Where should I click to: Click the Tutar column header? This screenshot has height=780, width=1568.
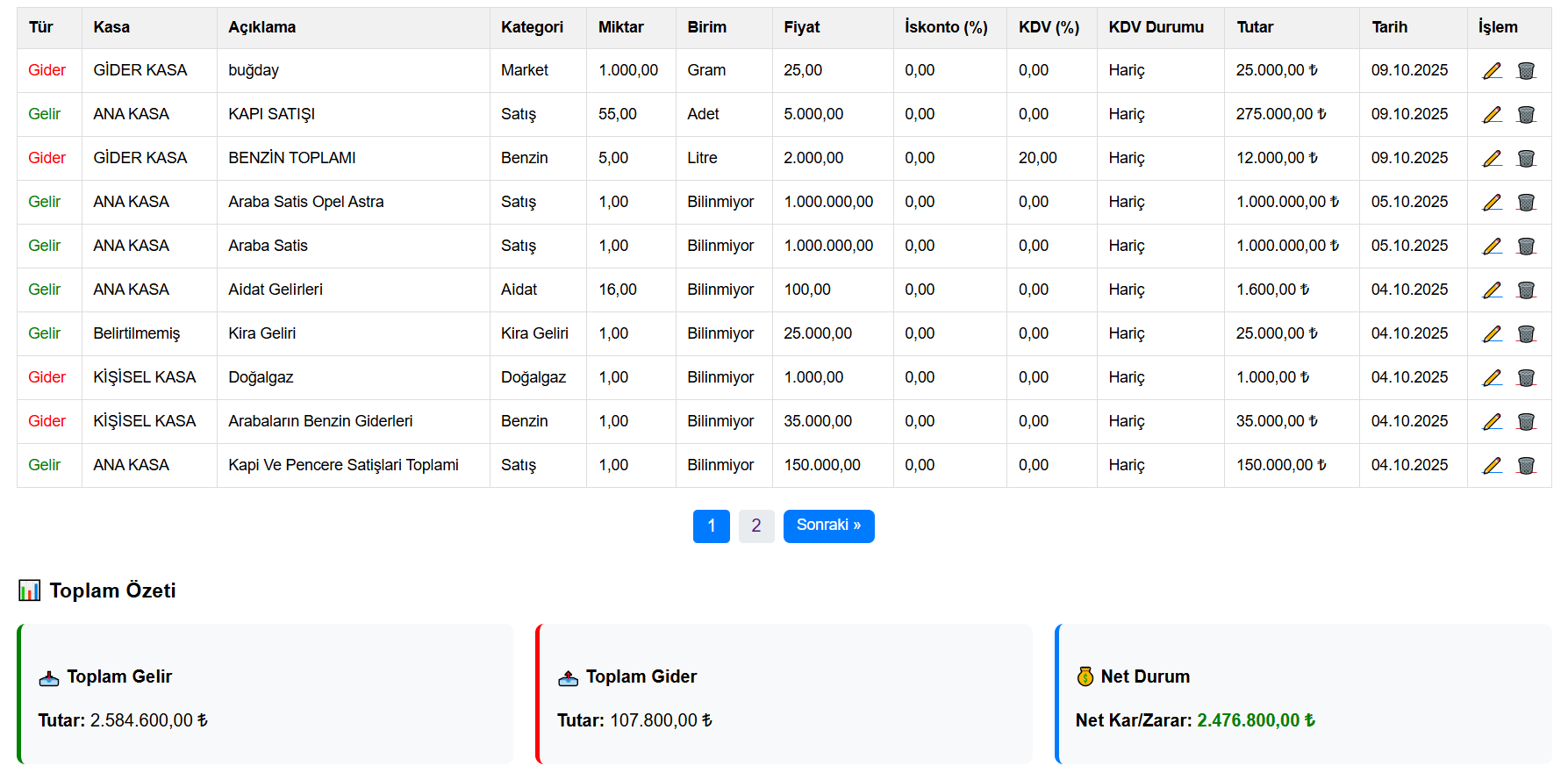[x=1255, y=27]
